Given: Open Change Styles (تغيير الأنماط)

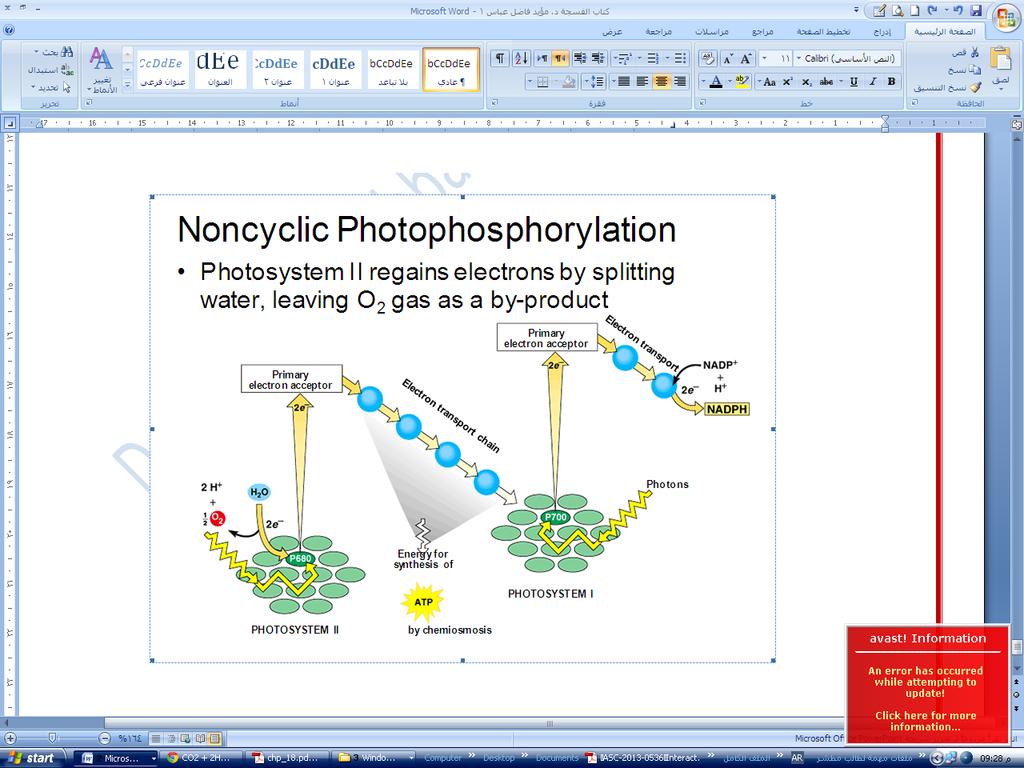Looking at the screenshot, I should (101, 69).
